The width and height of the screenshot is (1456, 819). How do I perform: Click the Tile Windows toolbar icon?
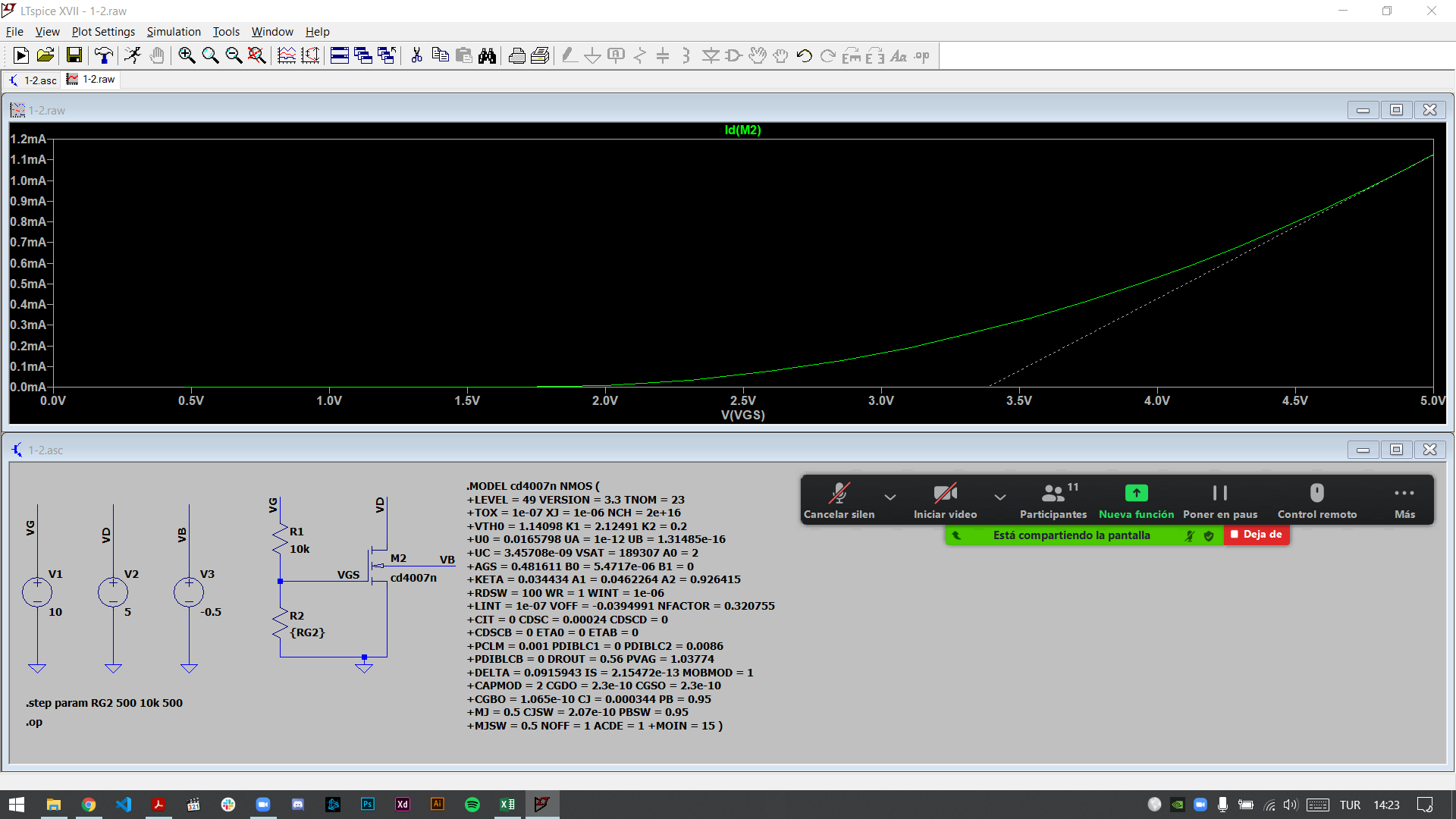pyautogui.click(x=339, y=55)
